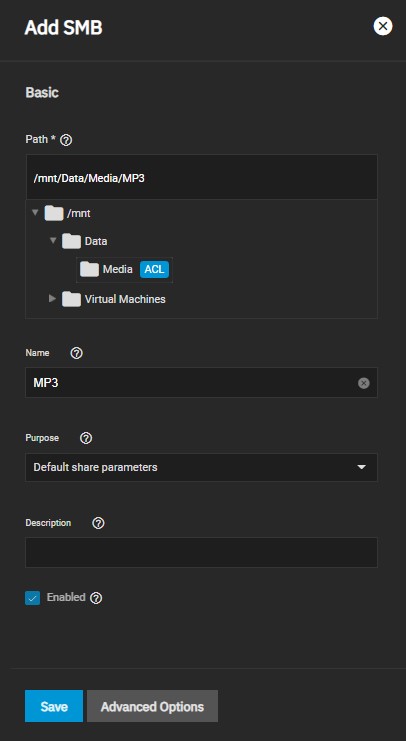Image resolution: width=406 pixels, height=741 pixels.
Task: Expand the Virtual Machines folder
Action: point(52,299)
